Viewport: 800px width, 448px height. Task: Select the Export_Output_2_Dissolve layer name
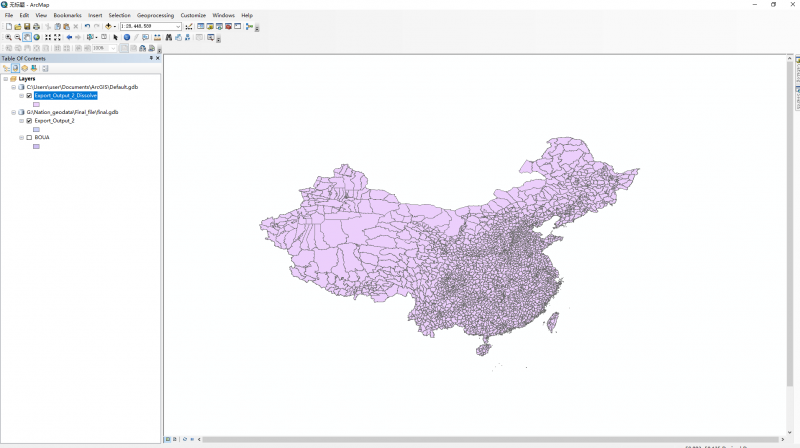coord(65,96)
